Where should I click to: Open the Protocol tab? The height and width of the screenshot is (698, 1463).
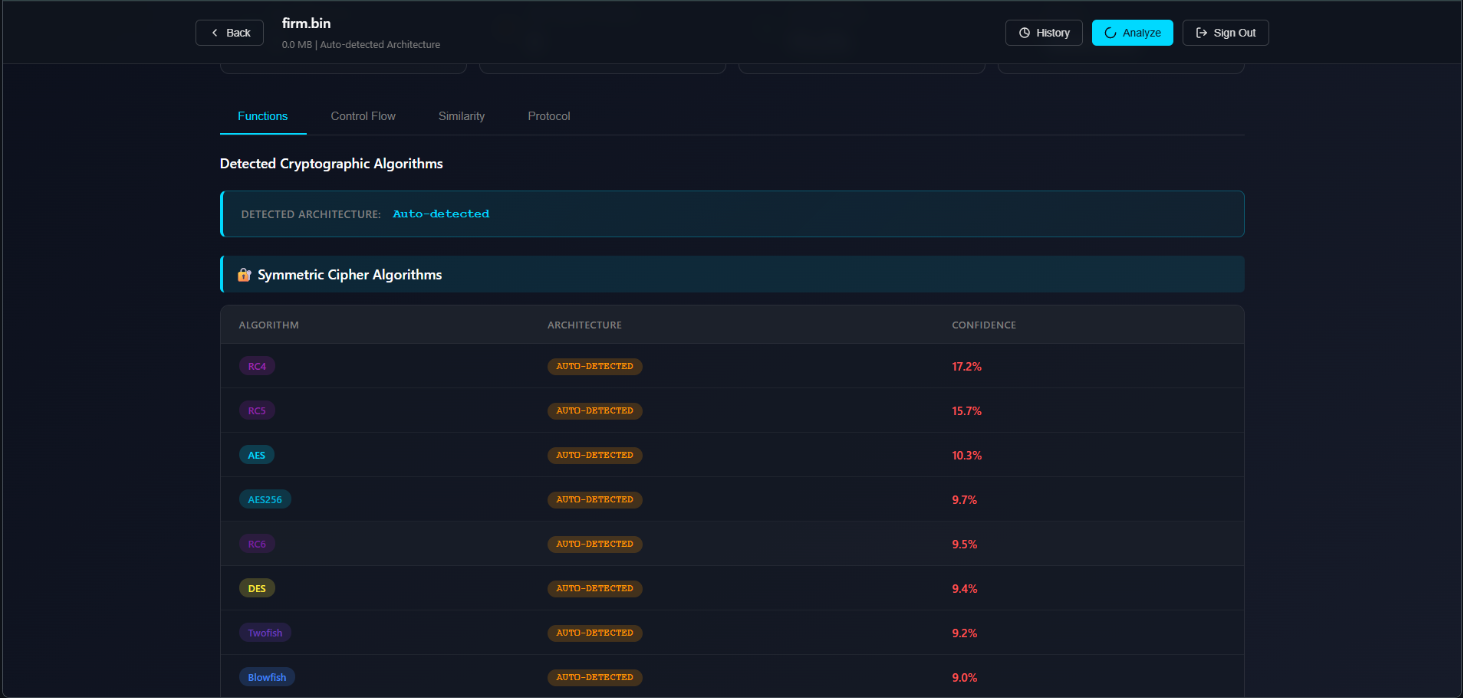click(549, 116)
